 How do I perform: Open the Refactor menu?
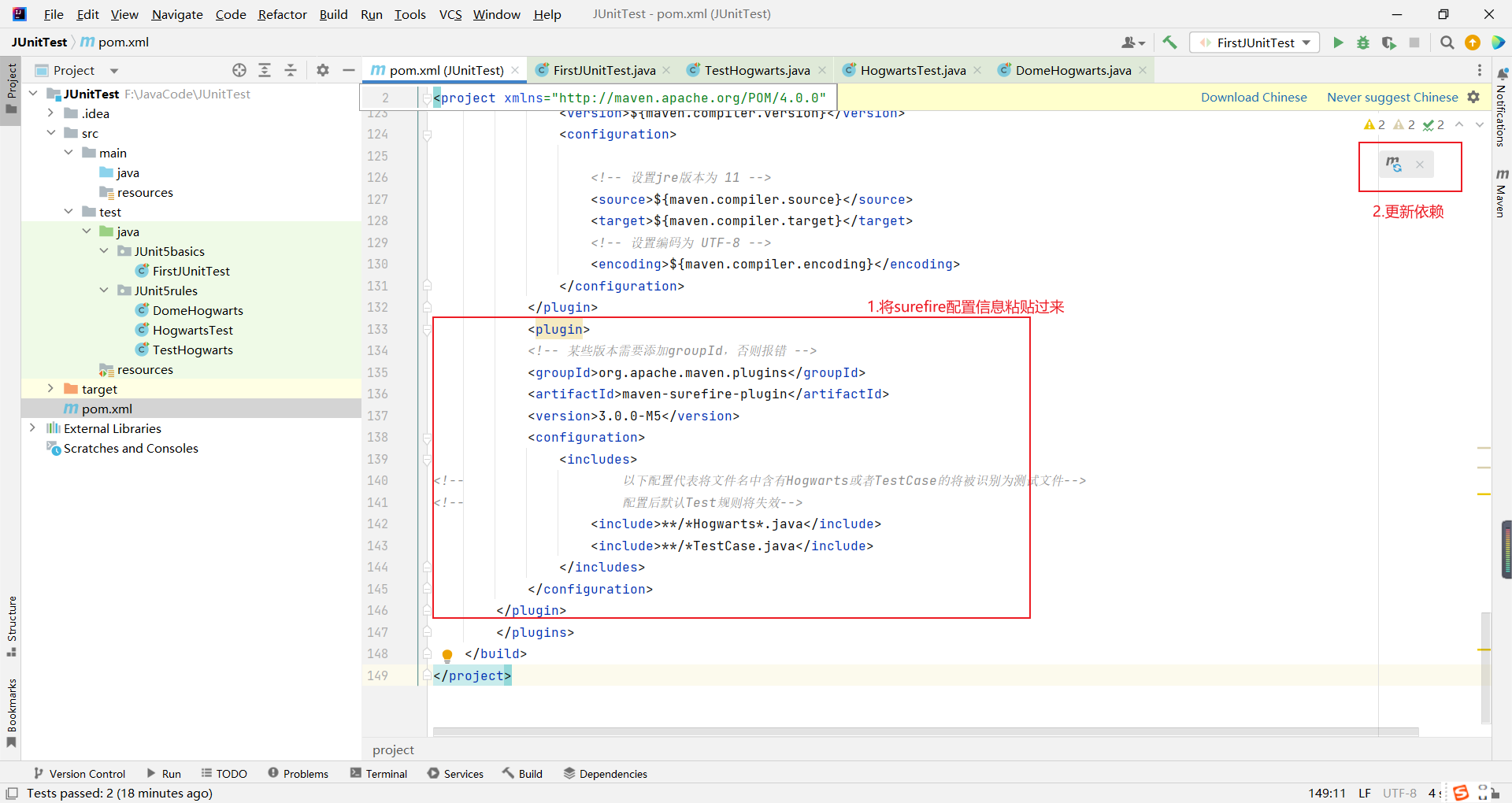282,14
